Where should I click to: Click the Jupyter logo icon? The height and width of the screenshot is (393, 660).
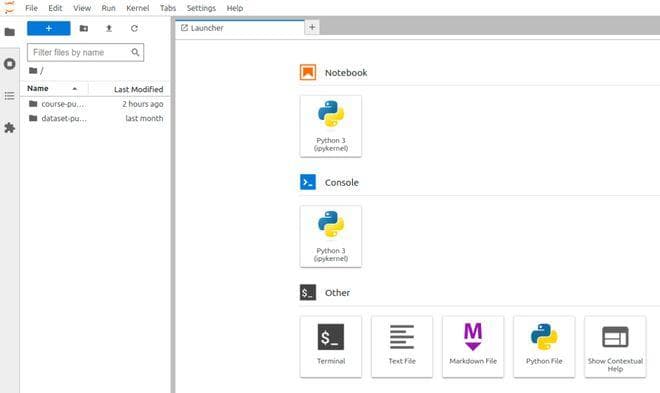(x=9, y=8)
